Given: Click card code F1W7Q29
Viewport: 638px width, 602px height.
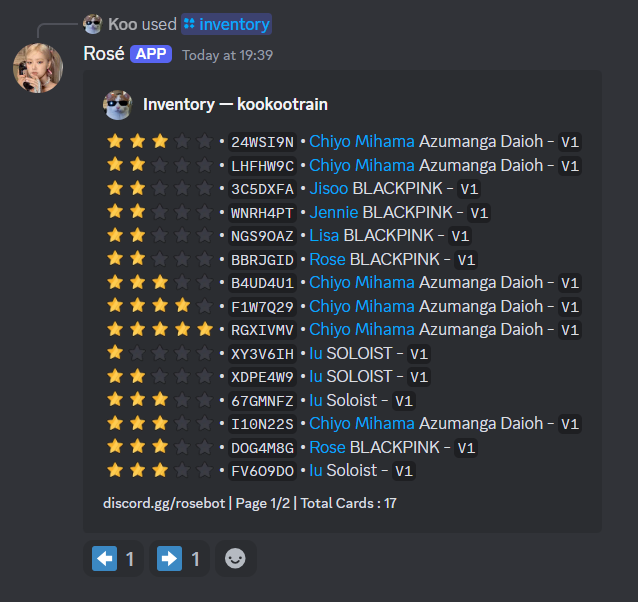Looking at the screenshot, I should 262,307.
